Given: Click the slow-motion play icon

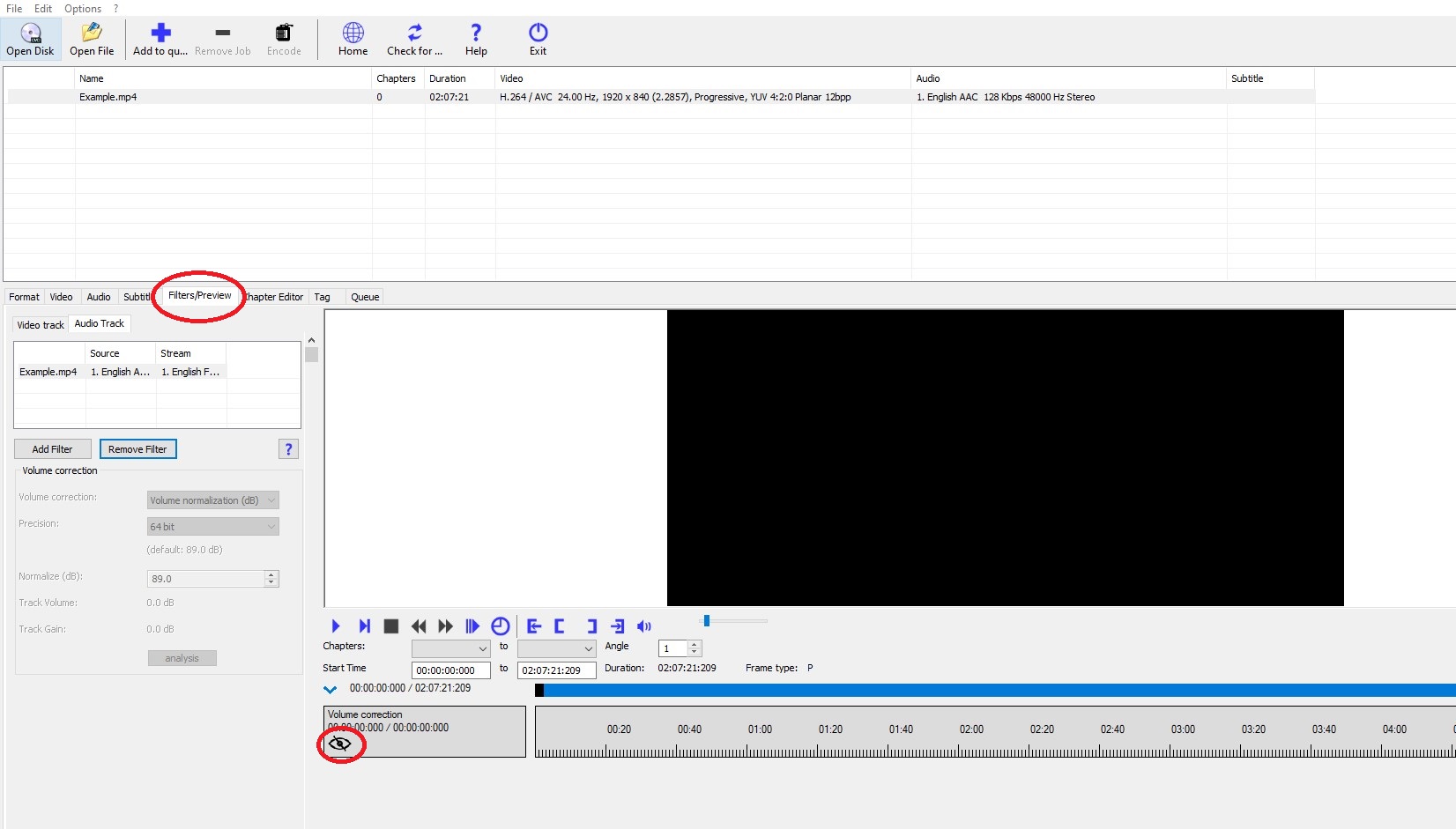Looking at the screenshot, I should (x=472, y=626).
